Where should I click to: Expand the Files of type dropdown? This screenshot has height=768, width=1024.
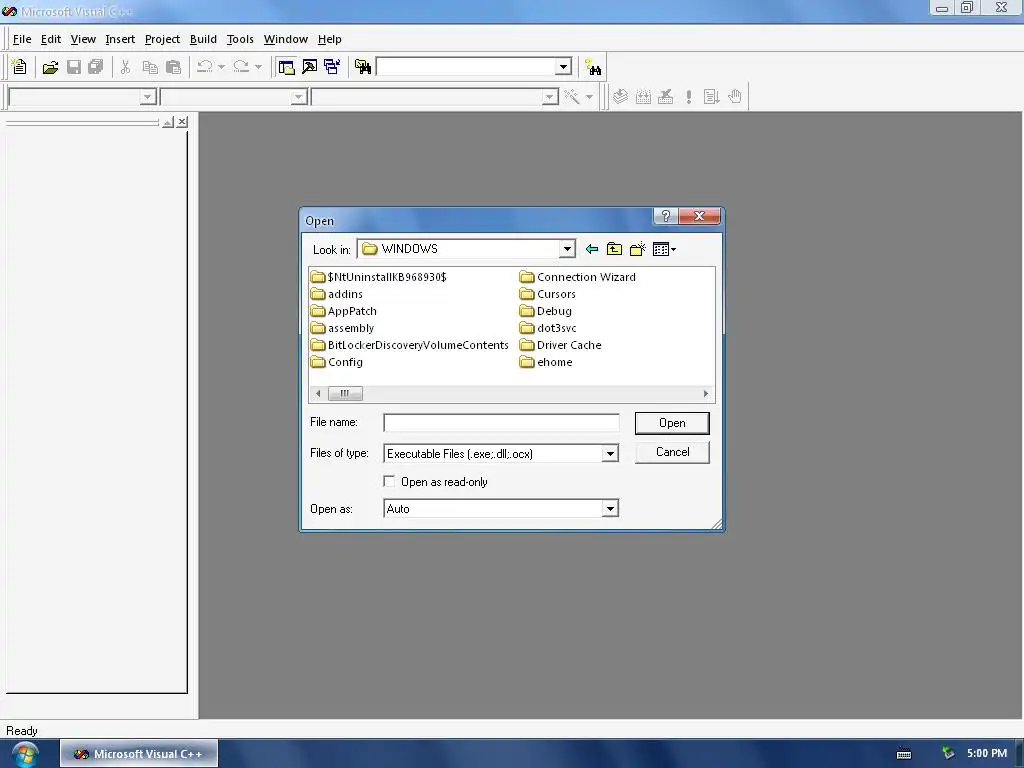coord(609,453)
